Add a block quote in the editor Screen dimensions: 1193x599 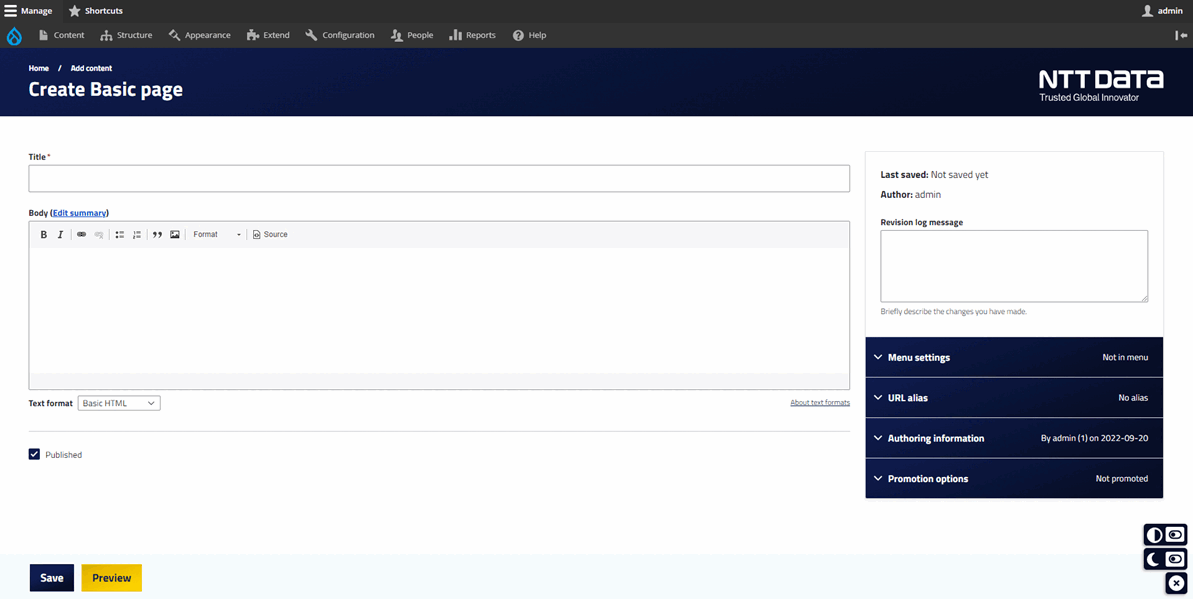coord(157,235)
